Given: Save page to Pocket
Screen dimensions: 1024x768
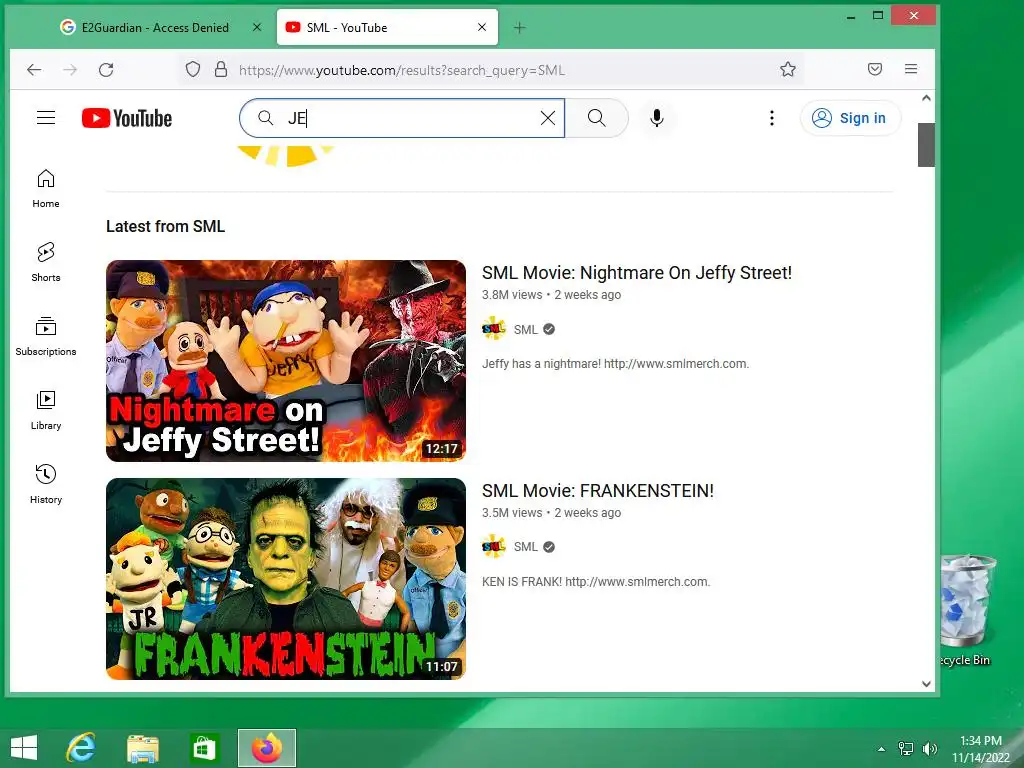Looking at the screenshot, I should 875,69.
